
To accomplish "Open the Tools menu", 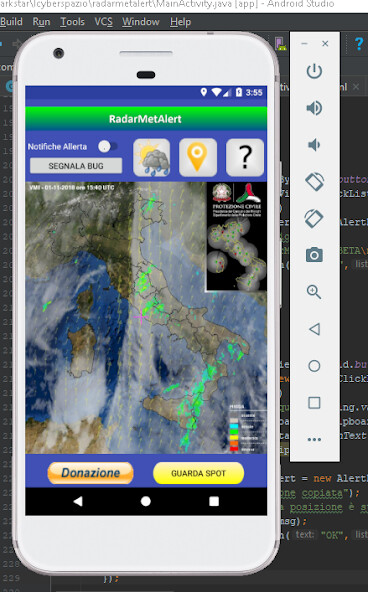I will tap(72, 22).
